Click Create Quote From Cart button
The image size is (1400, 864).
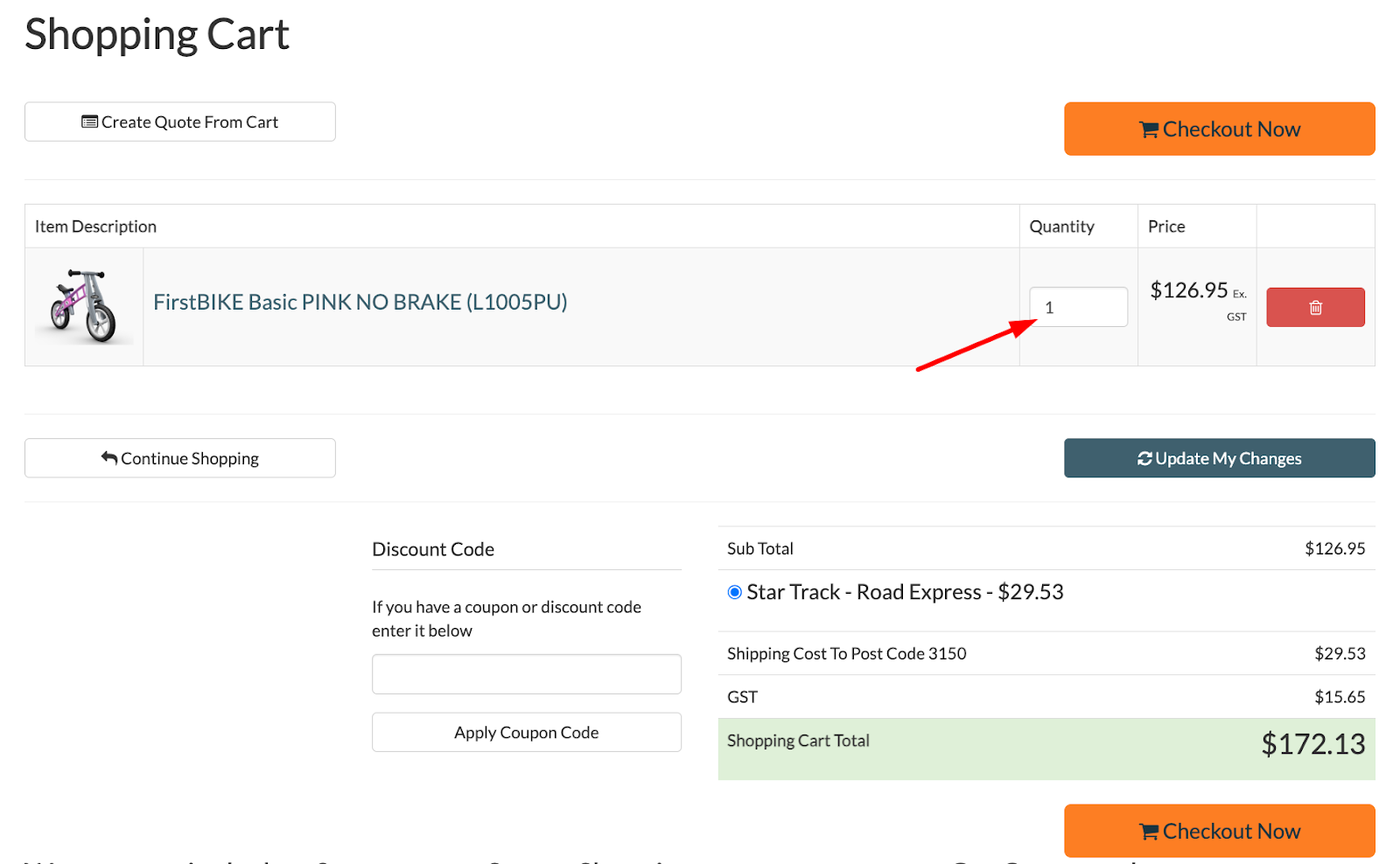point(179,122)
